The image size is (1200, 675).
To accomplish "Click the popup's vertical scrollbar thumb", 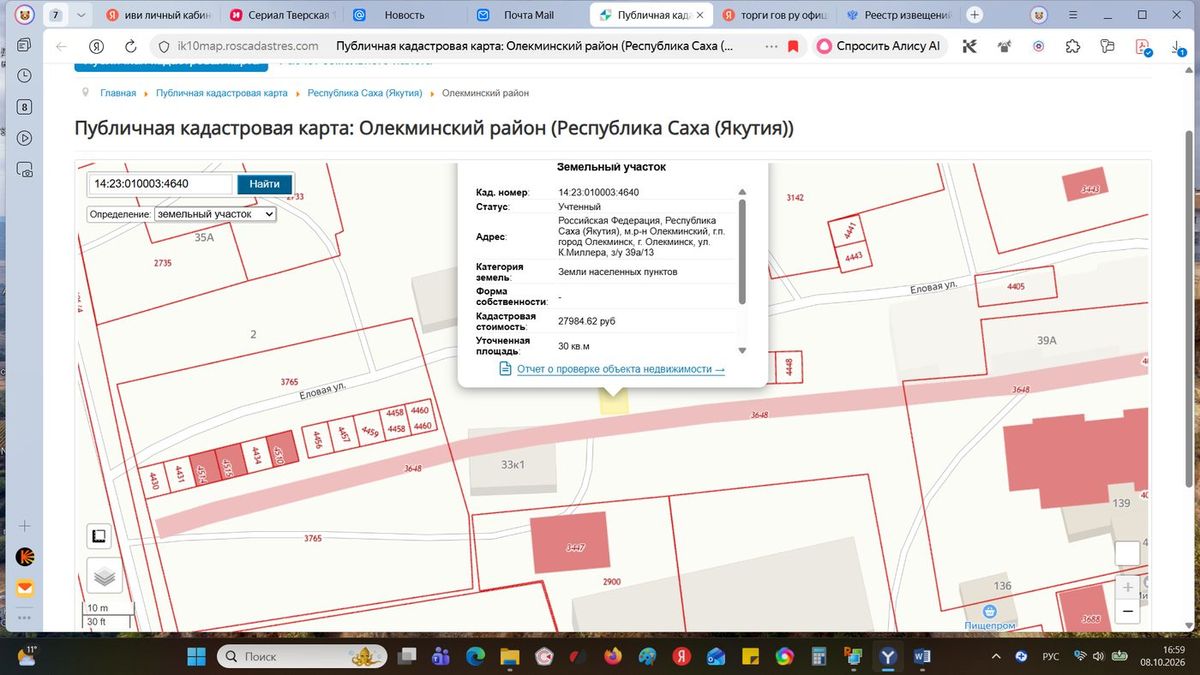I will point(741,251).
